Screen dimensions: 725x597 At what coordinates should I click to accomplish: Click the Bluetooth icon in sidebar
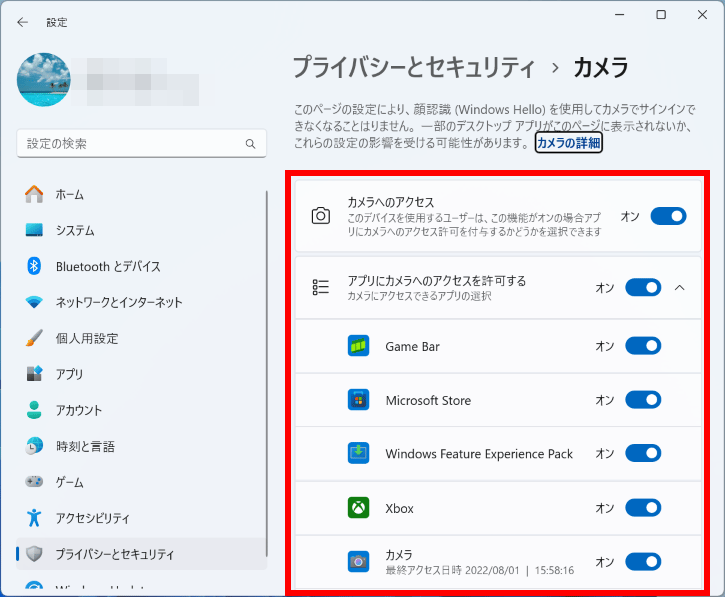click(x=34, y=266)
